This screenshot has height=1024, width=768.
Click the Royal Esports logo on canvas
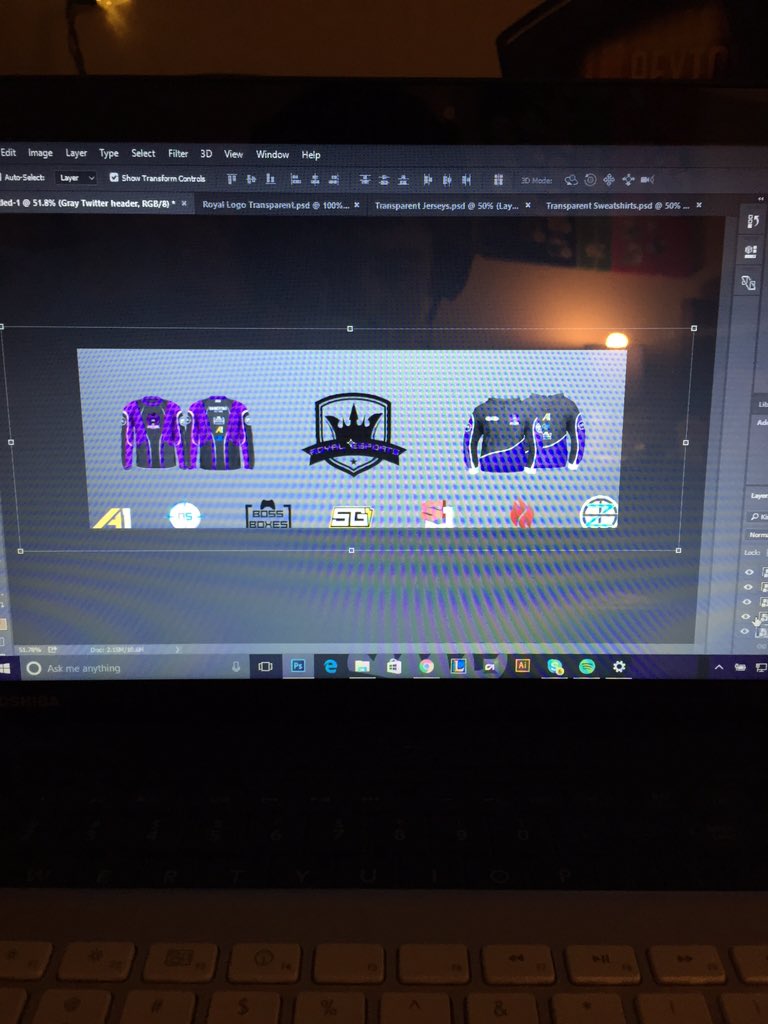click(x=353, y=433)
